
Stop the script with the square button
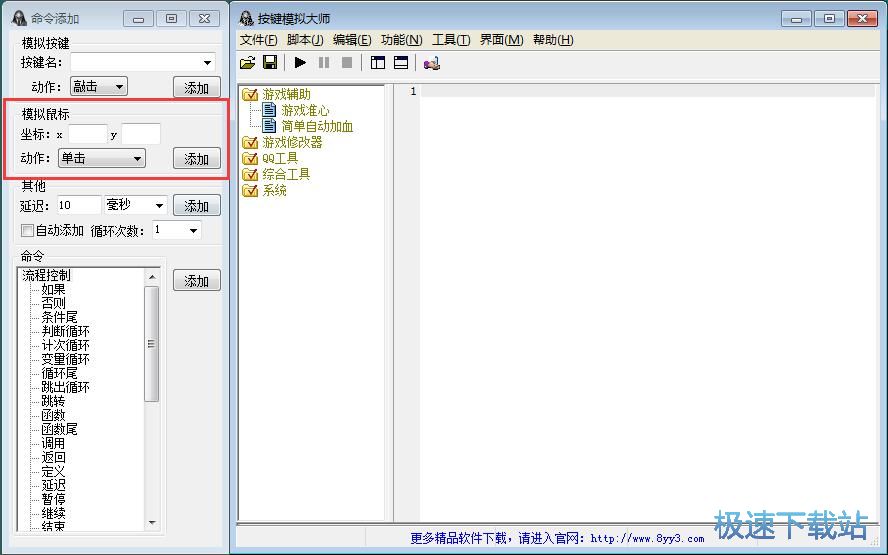pos(347,62)
